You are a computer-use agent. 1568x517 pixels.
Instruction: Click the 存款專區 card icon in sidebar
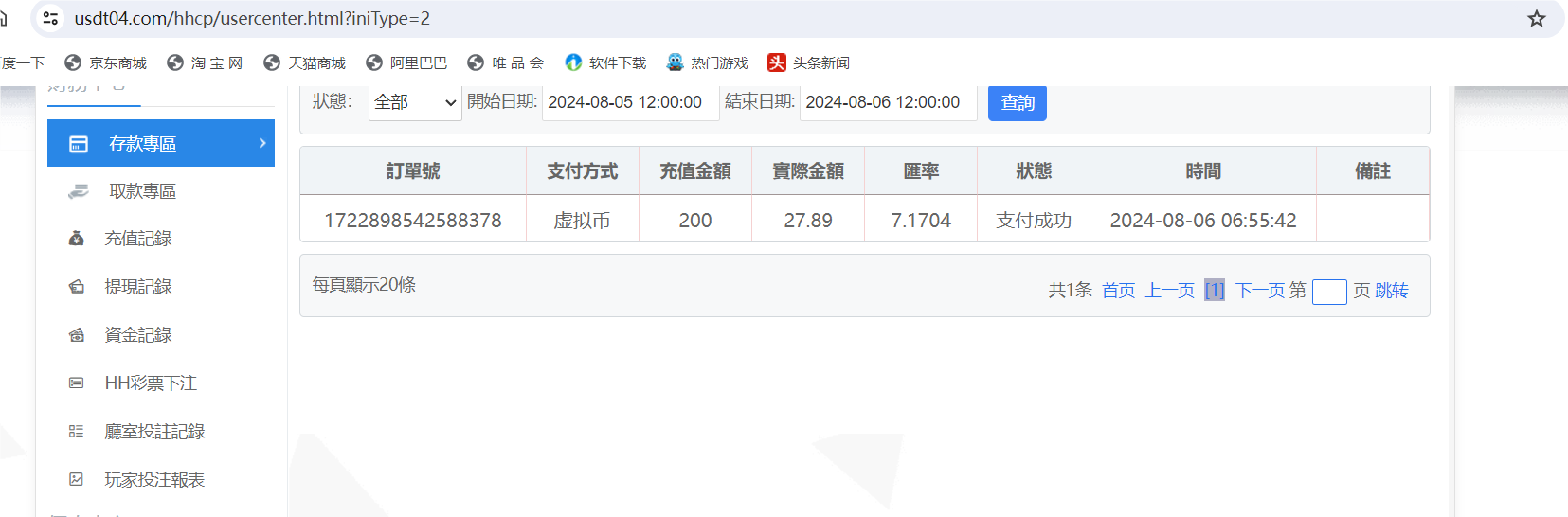(x=79, y=144)
